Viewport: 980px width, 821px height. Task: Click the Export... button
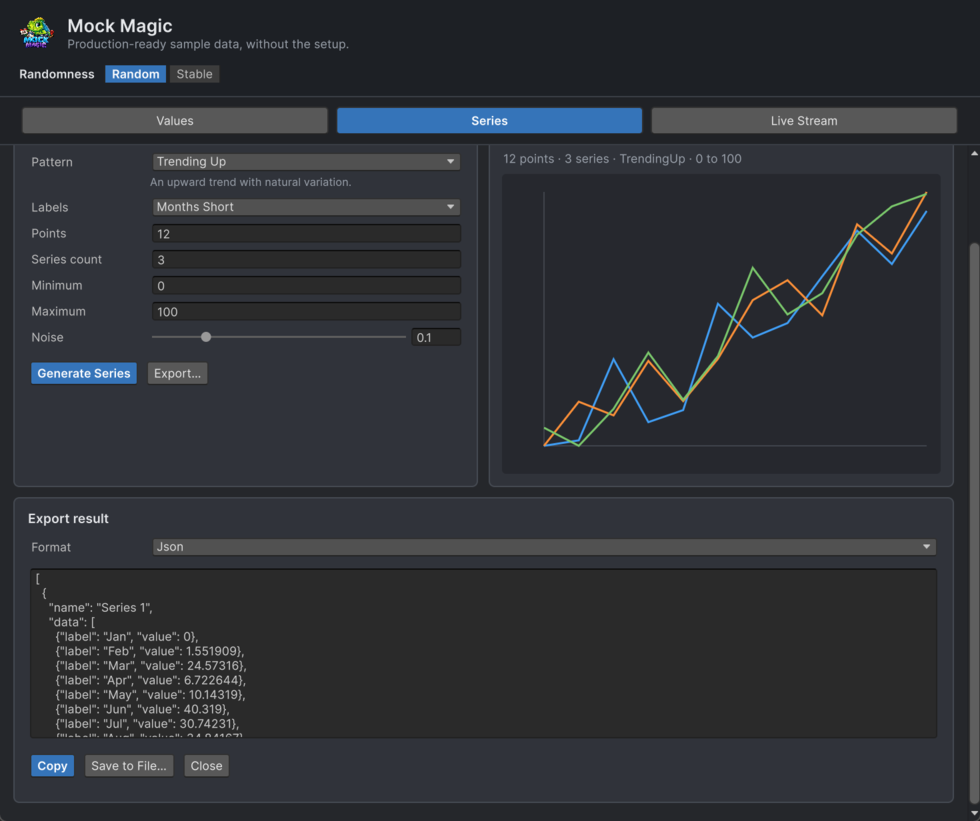click(178, 373)
